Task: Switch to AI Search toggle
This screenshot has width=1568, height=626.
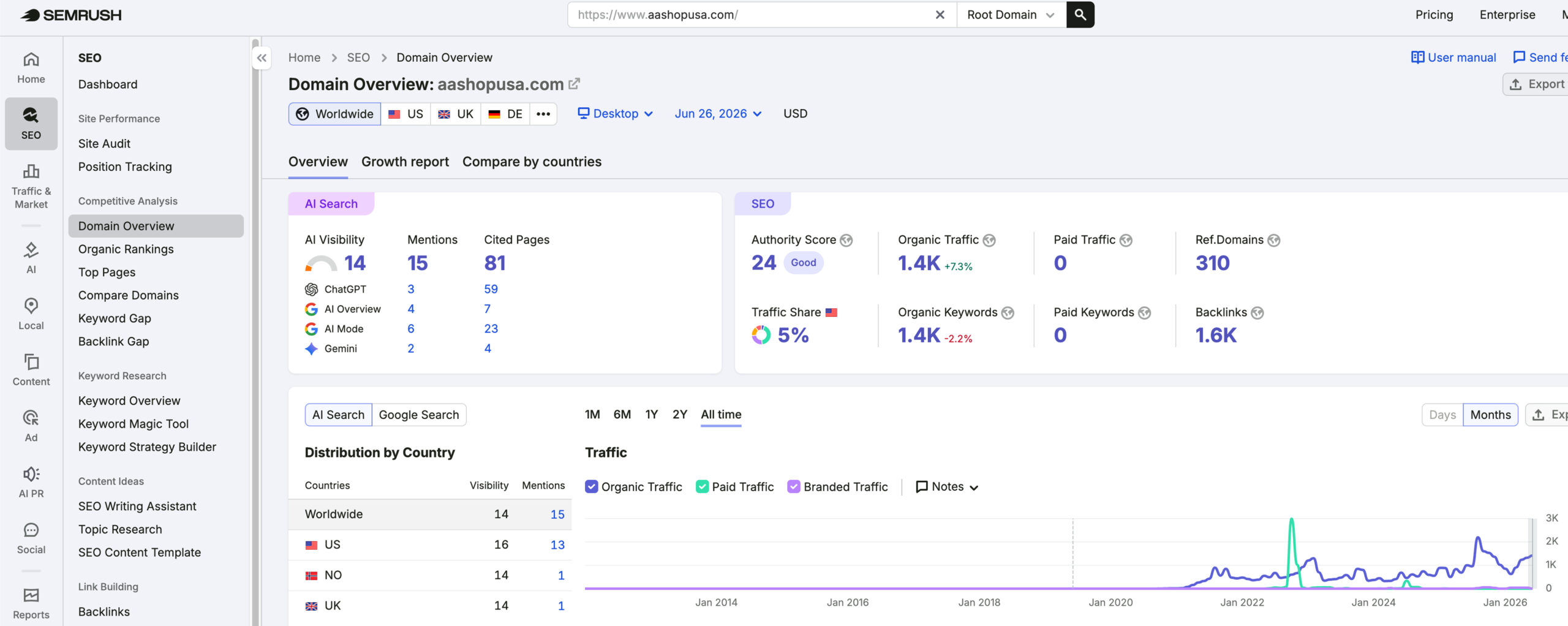Action: coord(338,415)
